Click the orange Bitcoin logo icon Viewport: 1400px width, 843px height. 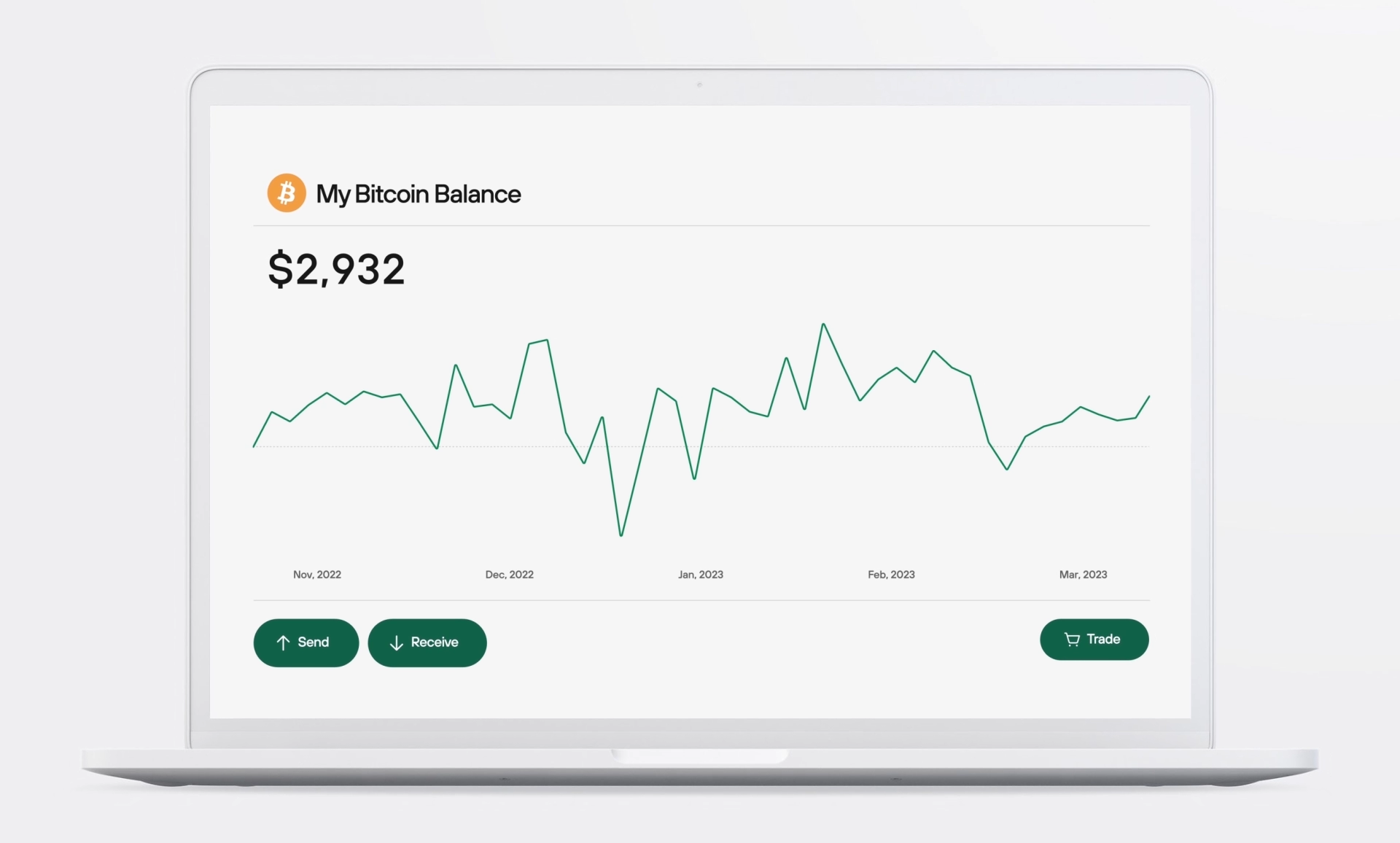[x=287, y=193]
